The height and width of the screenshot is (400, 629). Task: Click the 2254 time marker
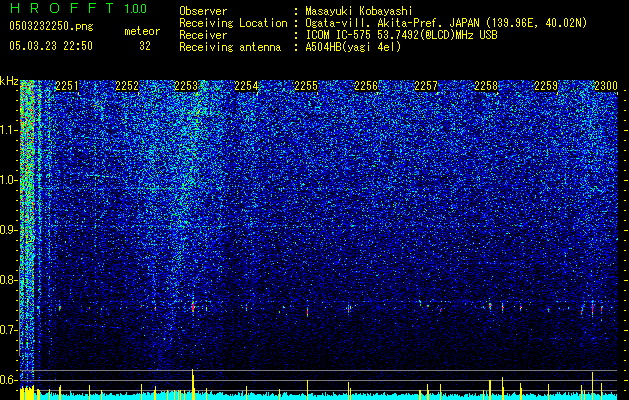246,86
